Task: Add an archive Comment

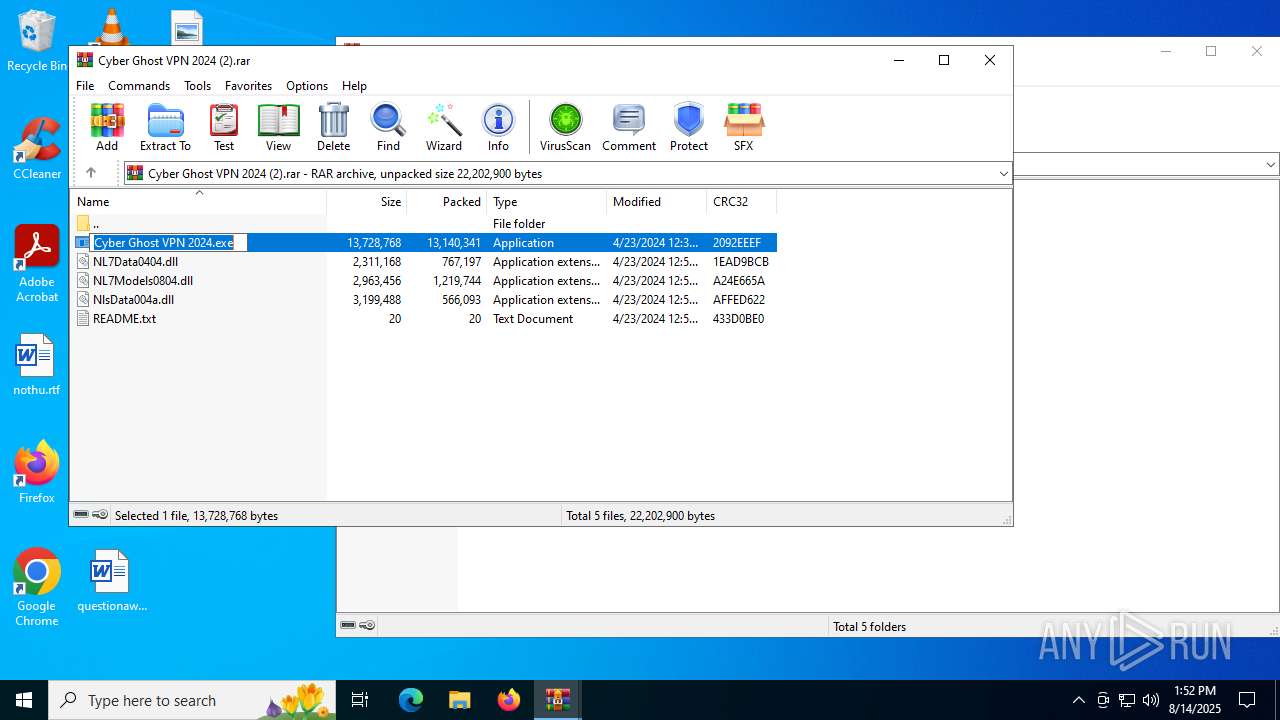Action: click(x=629, y=127)
